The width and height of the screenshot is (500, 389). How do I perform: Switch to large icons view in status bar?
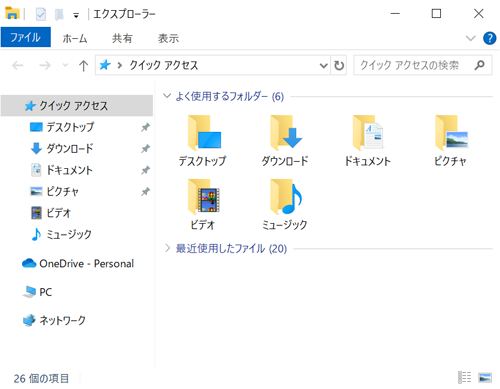485,378
